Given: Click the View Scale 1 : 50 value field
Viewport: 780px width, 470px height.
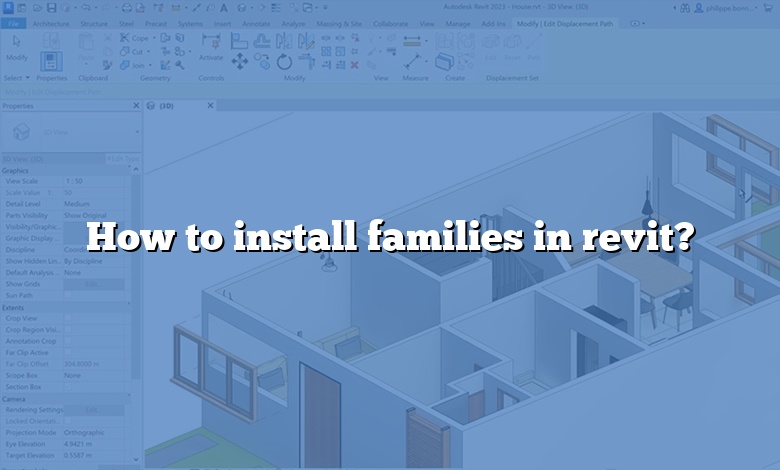Looking at the screenshot, I should click(x=94, y=182).
